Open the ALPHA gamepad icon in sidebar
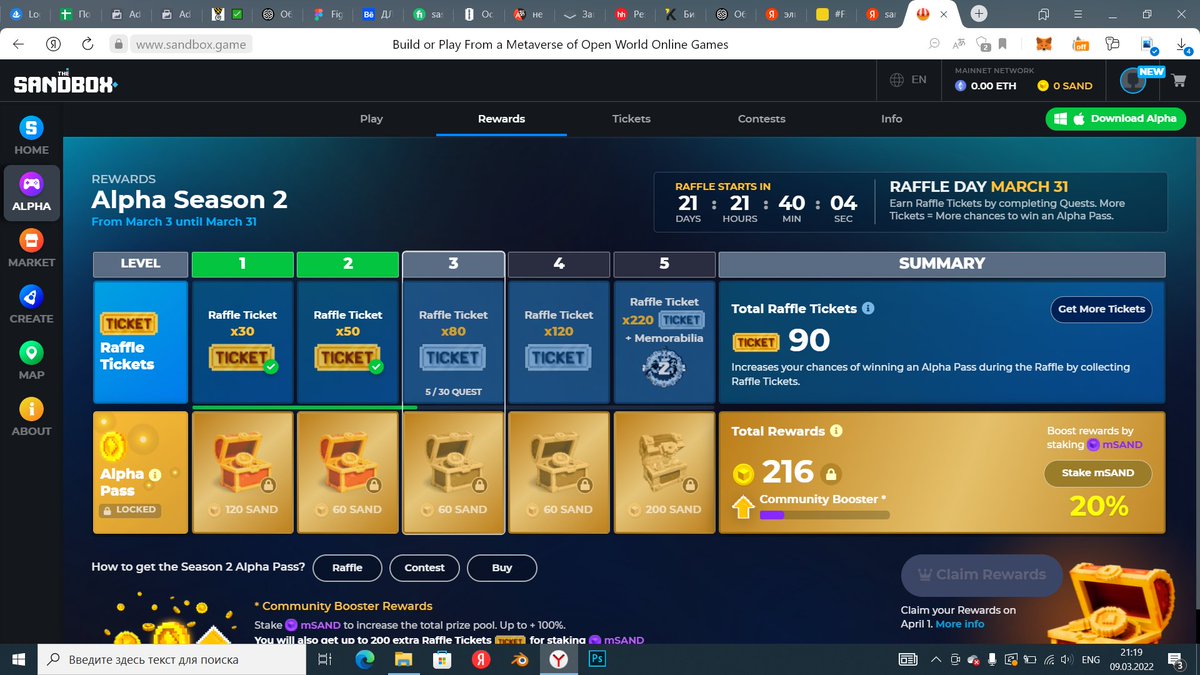 [31, 184]
